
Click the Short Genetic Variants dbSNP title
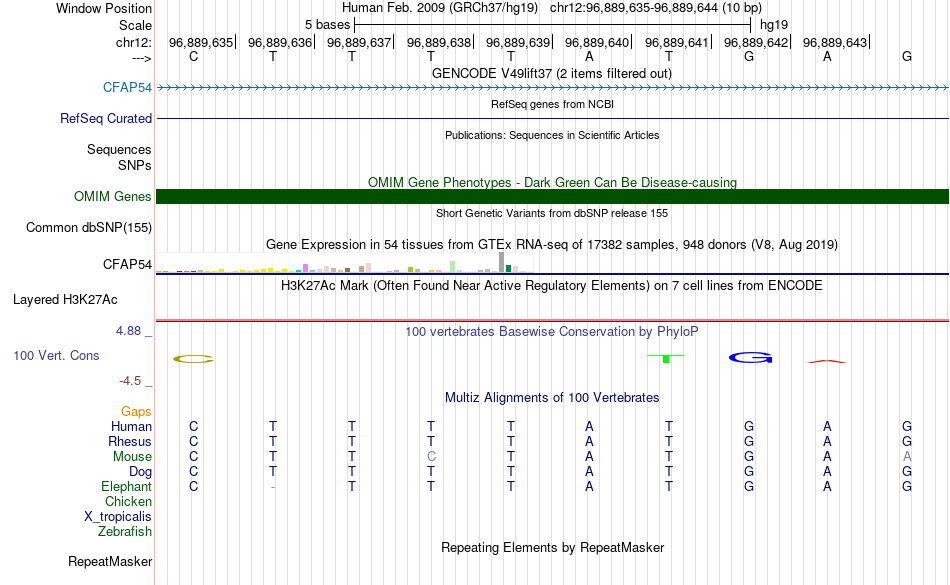[x=552, y=213]
